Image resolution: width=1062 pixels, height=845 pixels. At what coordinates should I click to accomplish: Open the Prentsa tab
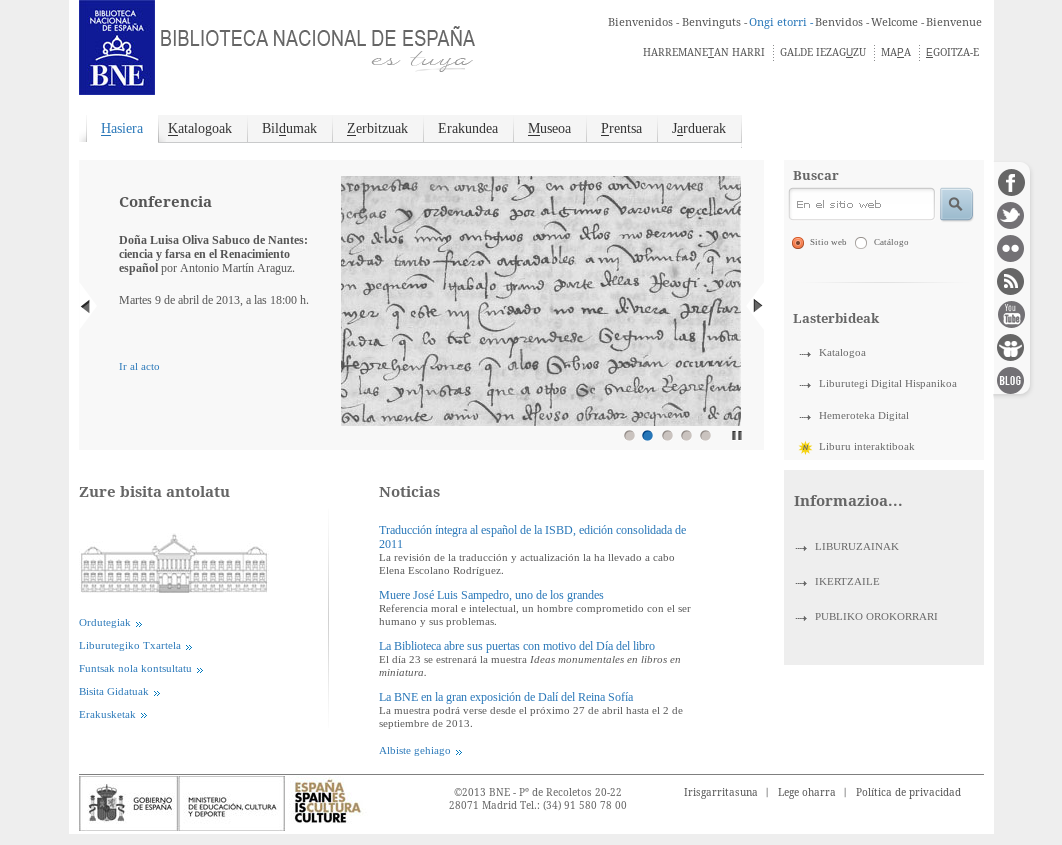pyautogui.click(x=621, y=129)
